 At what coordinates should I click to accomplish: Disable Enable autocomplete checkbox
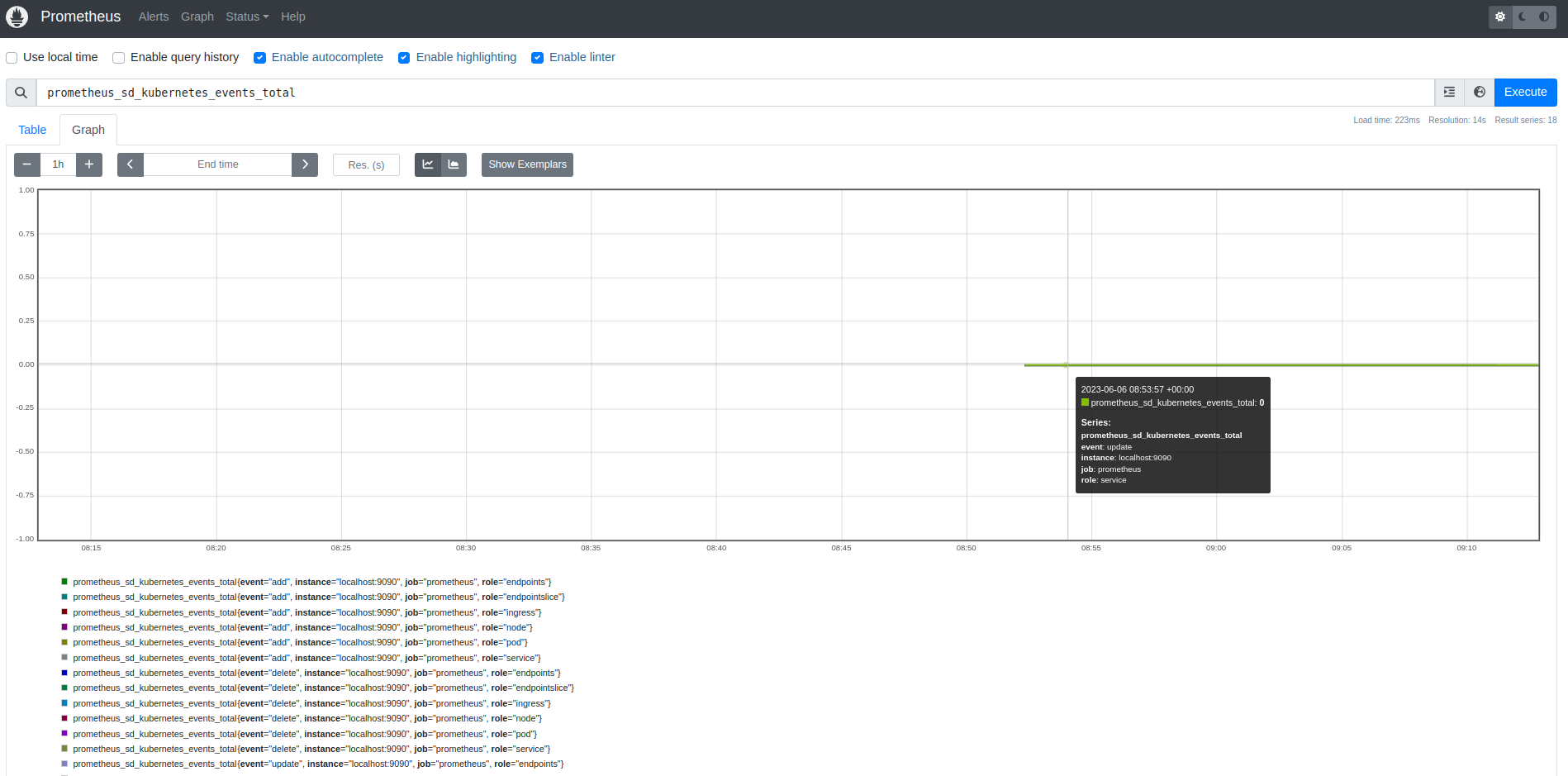pyautogui.click(x=259, y=58)
